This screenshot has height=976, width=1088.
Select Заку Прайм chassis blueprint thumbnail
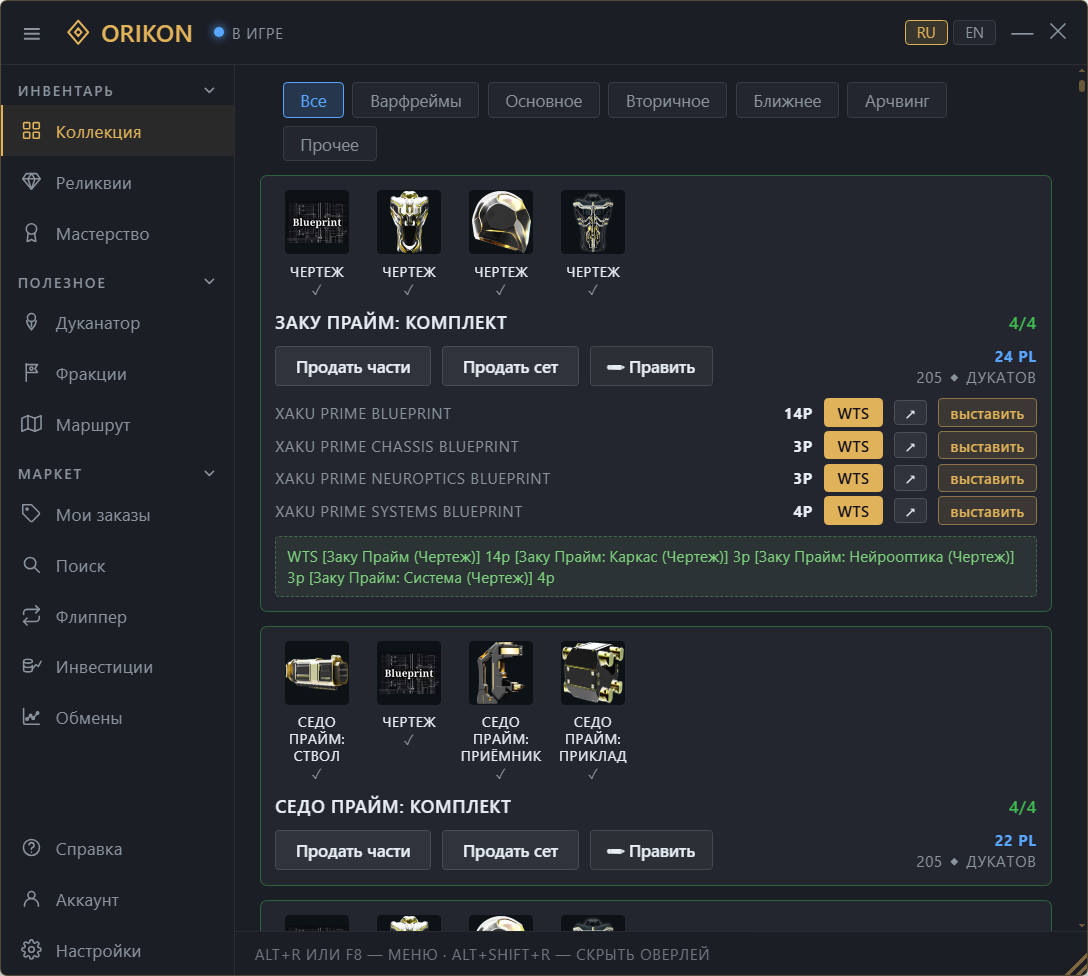[409, 222]
